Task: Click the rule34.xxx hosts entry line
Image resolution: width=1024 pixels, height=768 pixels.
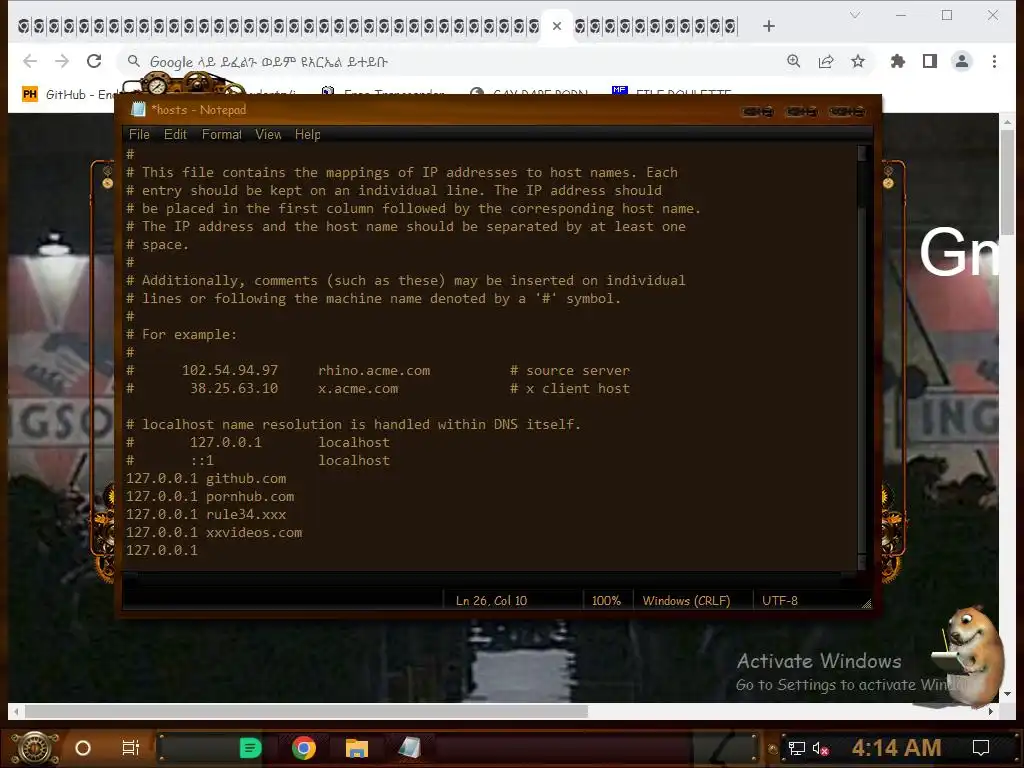Action: point(206,515)
